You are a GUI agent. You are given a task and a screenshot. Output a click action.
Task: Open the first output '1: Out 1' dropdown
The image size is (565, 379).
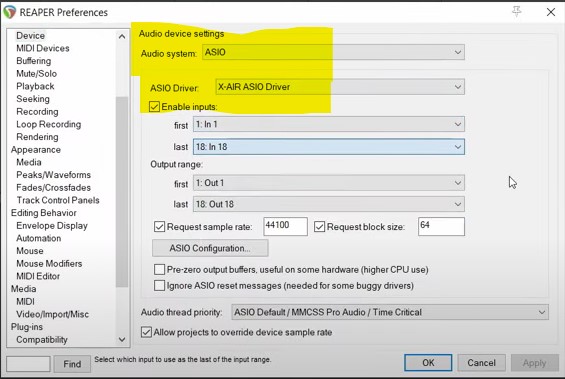(329, 183)
